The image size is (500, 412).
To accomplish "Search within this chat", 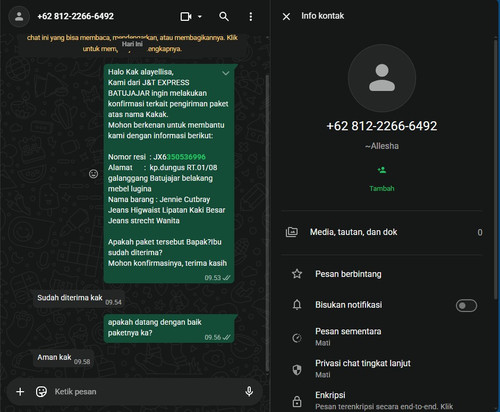I will click(x=224, y=16).
